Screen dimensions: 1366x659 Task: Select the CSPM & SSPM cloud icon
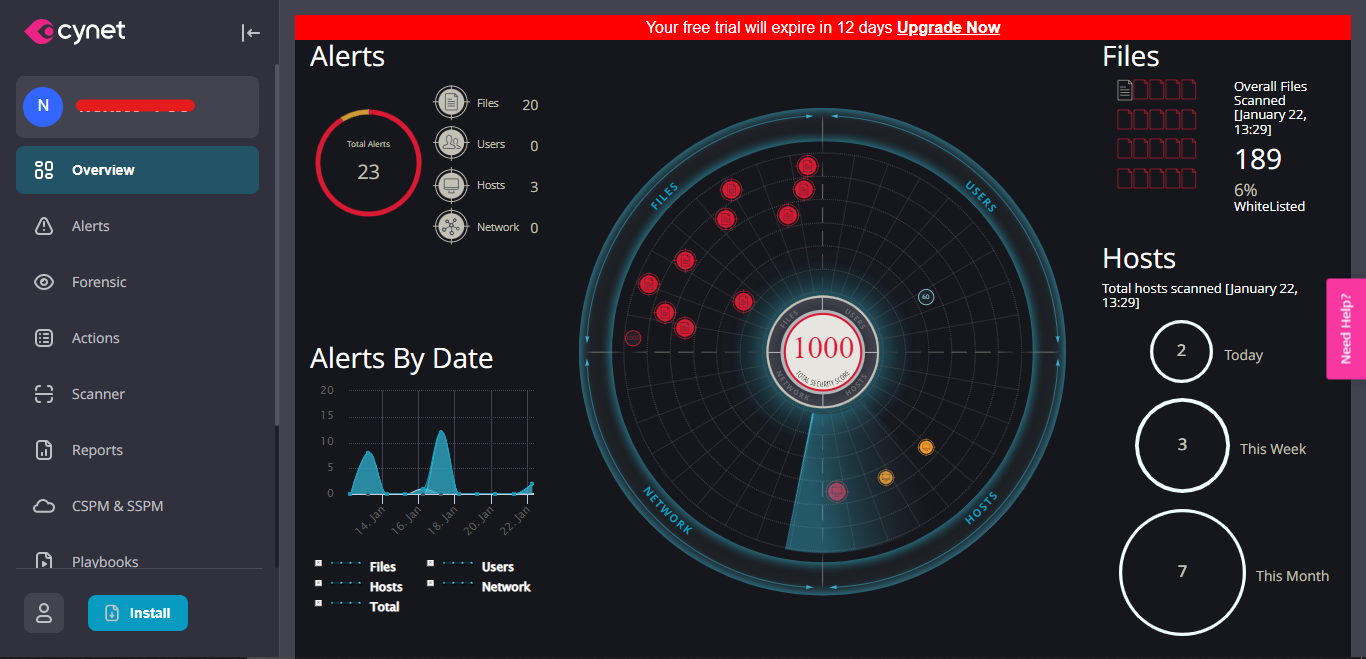44,505
